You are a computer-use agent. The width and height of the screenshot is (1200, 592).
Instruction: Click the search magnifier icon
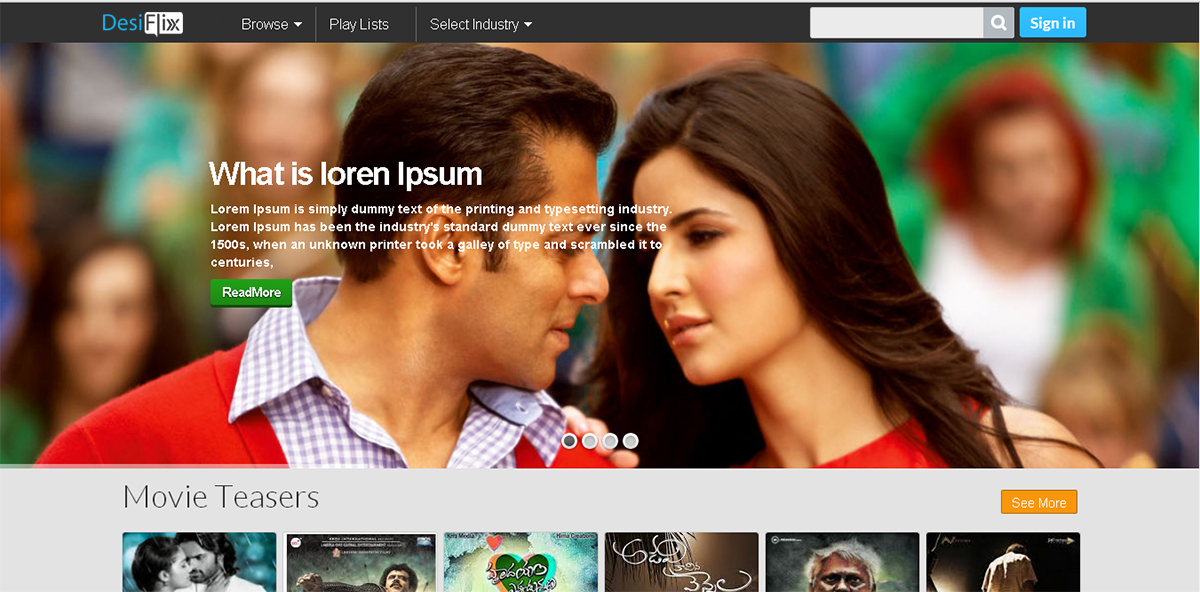[998, 23]
